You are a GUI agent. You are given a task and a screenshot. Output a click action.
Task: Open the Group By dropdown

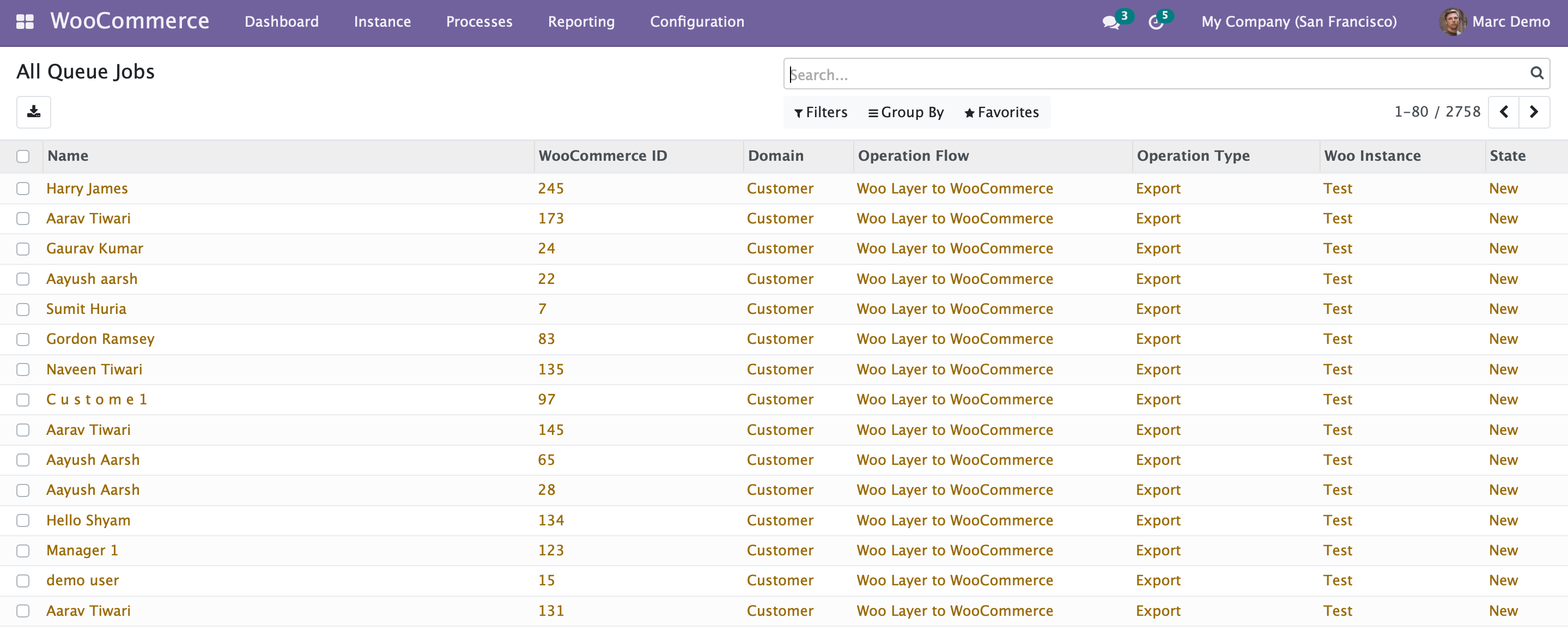tap(905, 113)
